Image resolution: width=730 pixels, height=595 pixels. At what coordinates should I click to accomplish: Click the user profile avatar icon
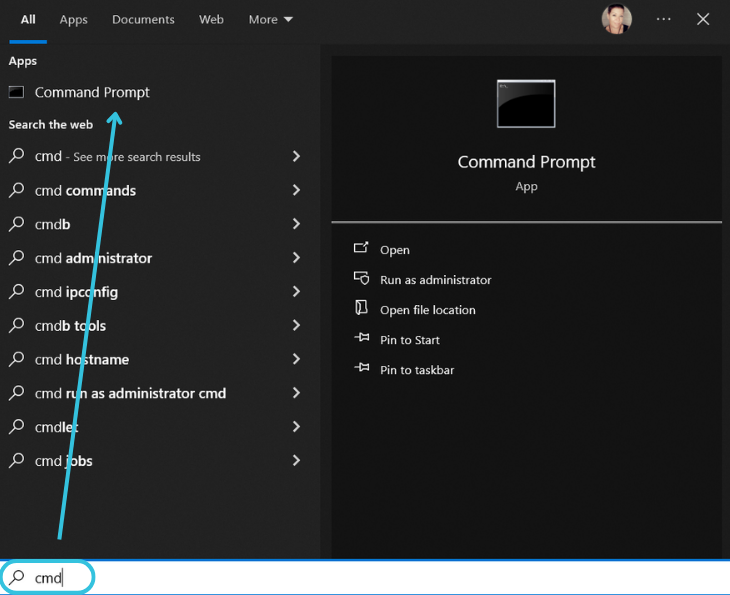616,19
